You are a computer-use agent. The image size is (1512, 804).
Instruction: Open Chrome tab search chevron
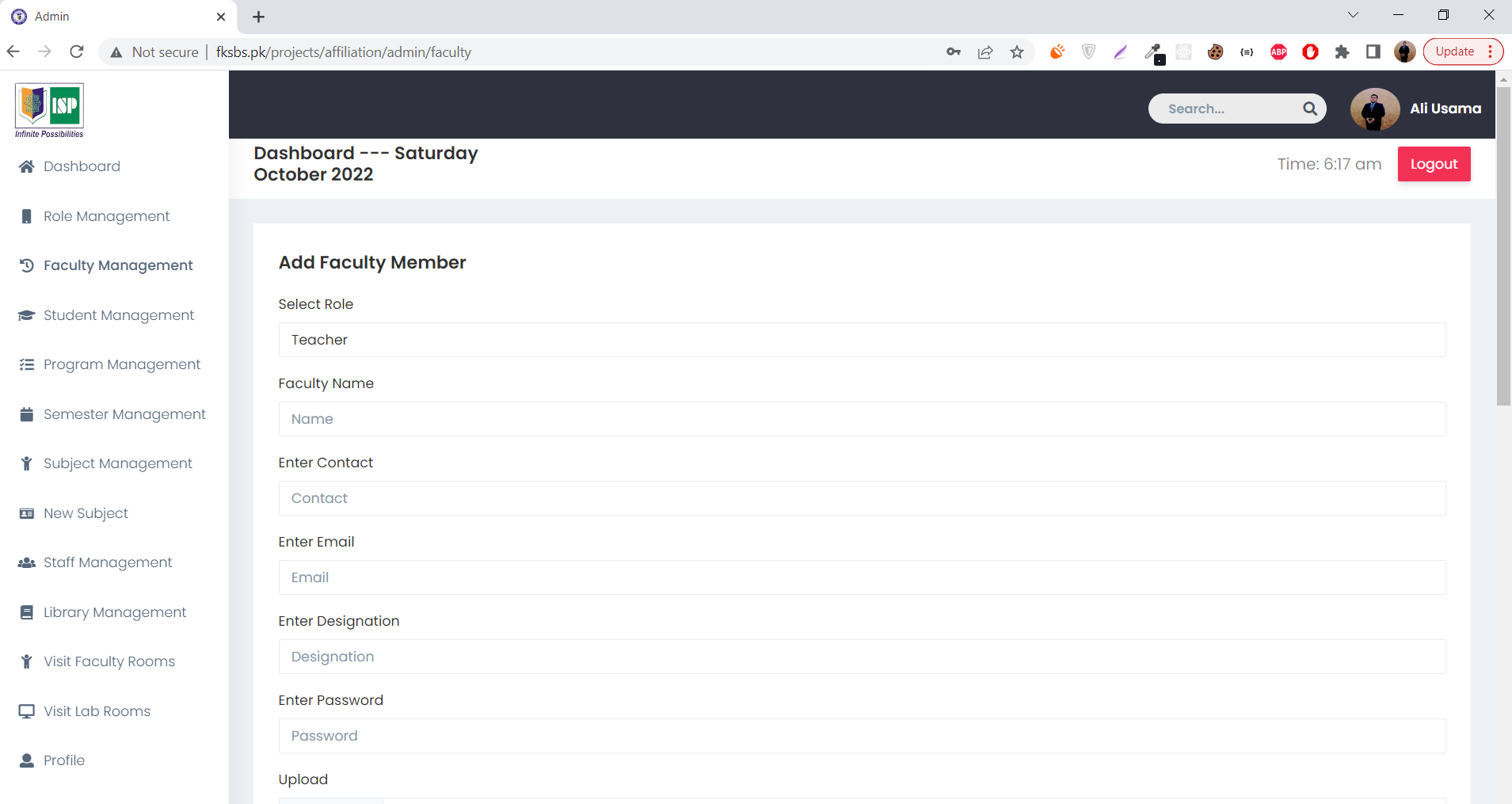pyautogui.click(x=1353, y=15)
